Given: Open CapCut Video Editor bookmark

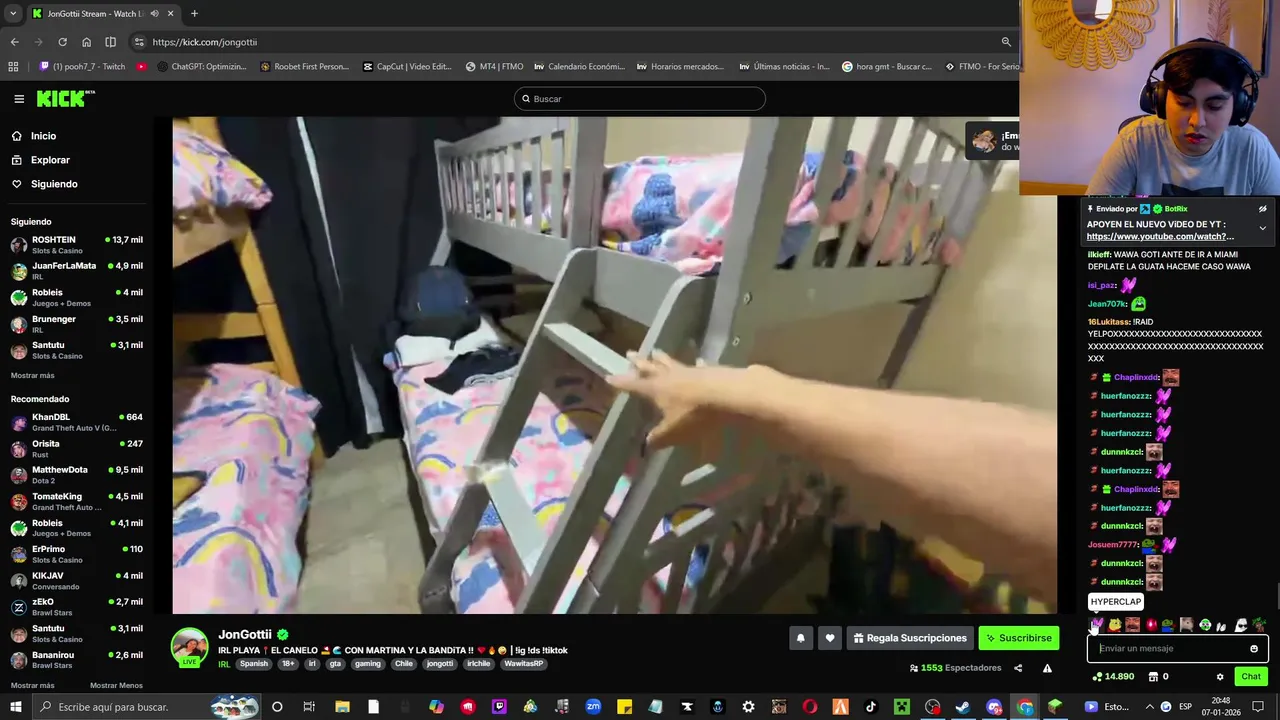Looking at the screenshot, I should click(x=407, y=67).
